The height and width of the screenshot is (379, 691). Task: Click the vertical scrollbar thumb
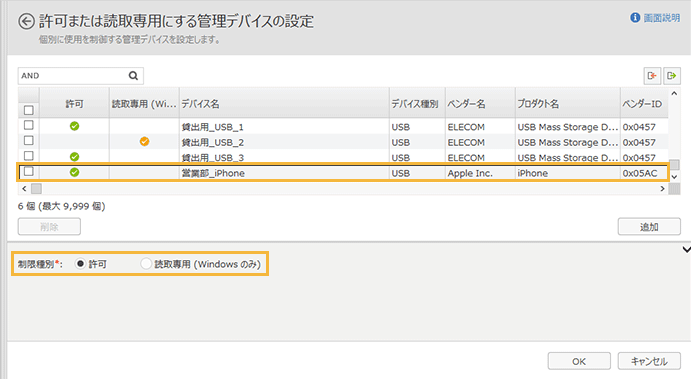point(674,164)
